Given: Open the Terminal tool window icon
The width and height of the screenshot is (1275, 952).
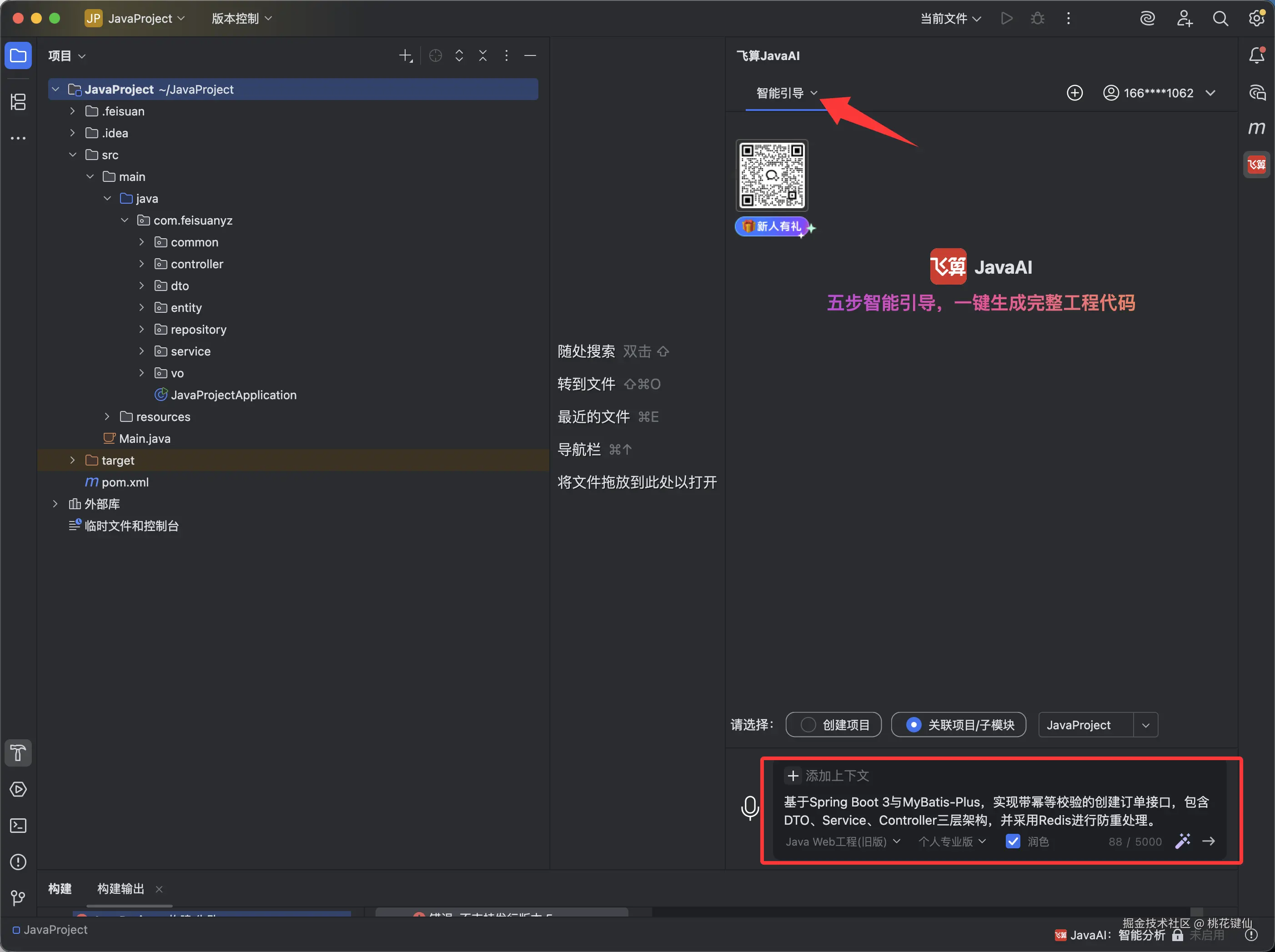Looking at the screenshot, I should click(x=19, y=826).
